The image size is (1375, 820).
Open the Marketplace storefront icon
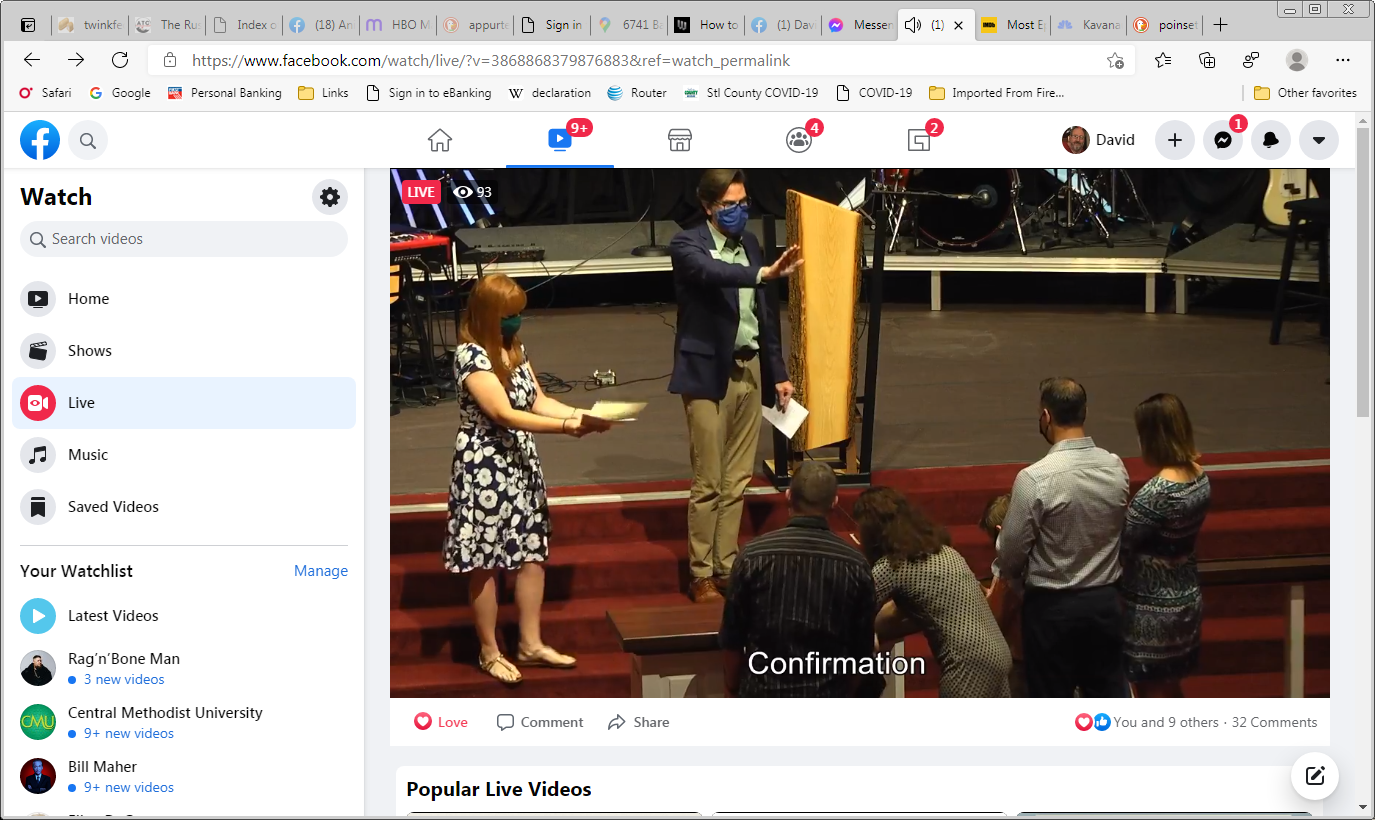(680, 140)
